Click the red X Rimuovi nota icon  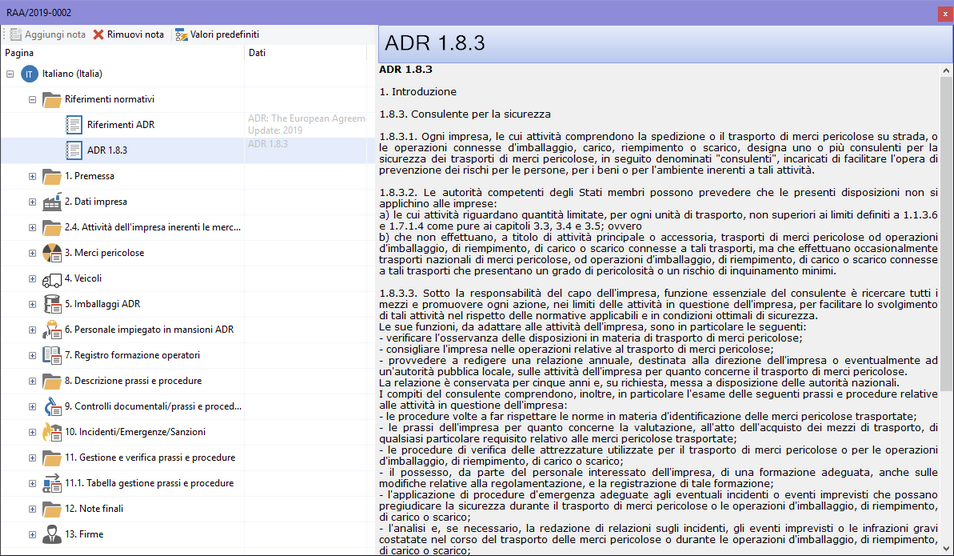[x=99, y=35]
